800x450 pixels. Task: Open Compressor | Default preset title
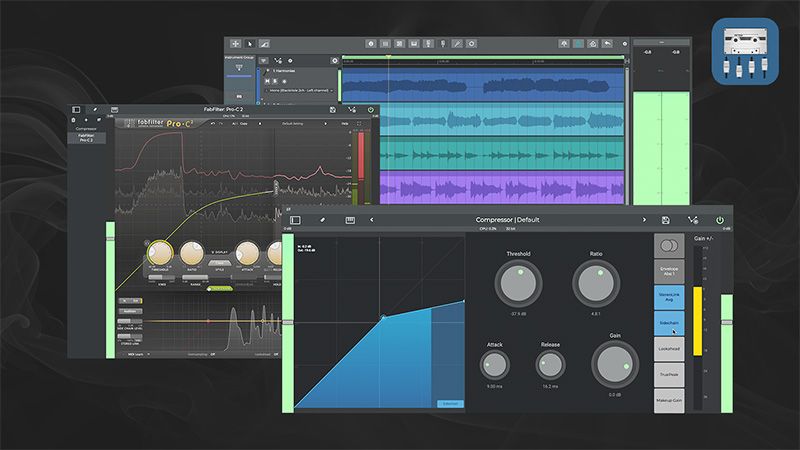(x=507, y=220)
